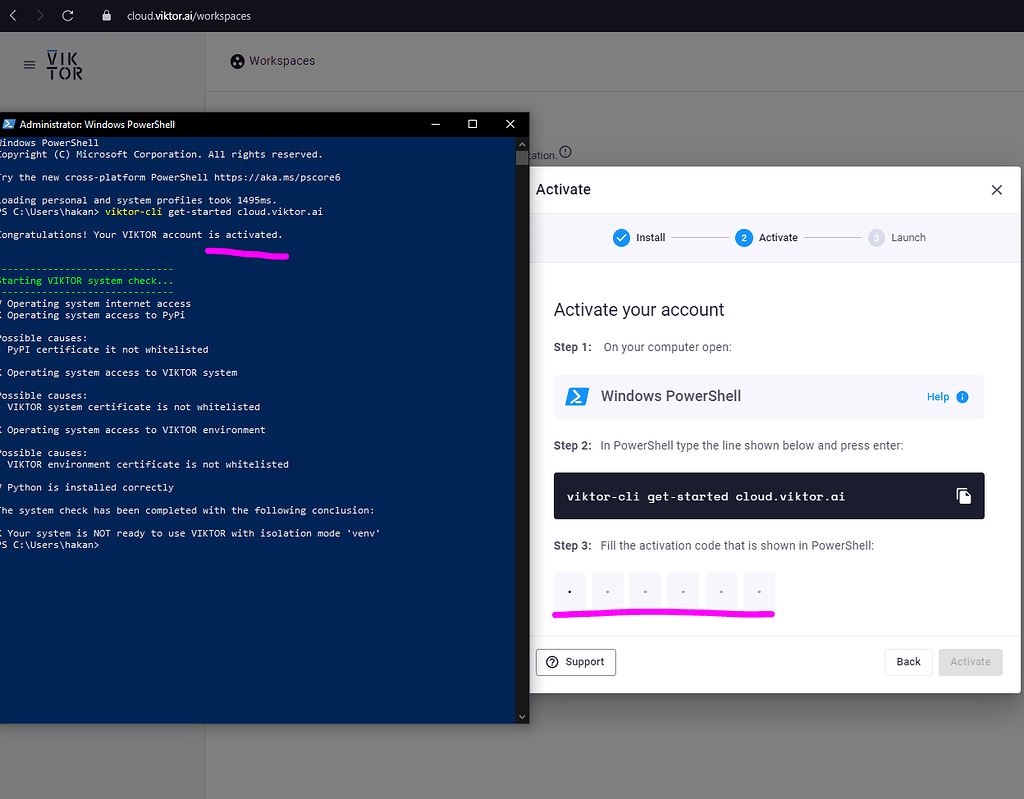Click the Workspaces icon in header
Image resolution: width=1024 pixels, height=799 pixels.
pos(237,61)
